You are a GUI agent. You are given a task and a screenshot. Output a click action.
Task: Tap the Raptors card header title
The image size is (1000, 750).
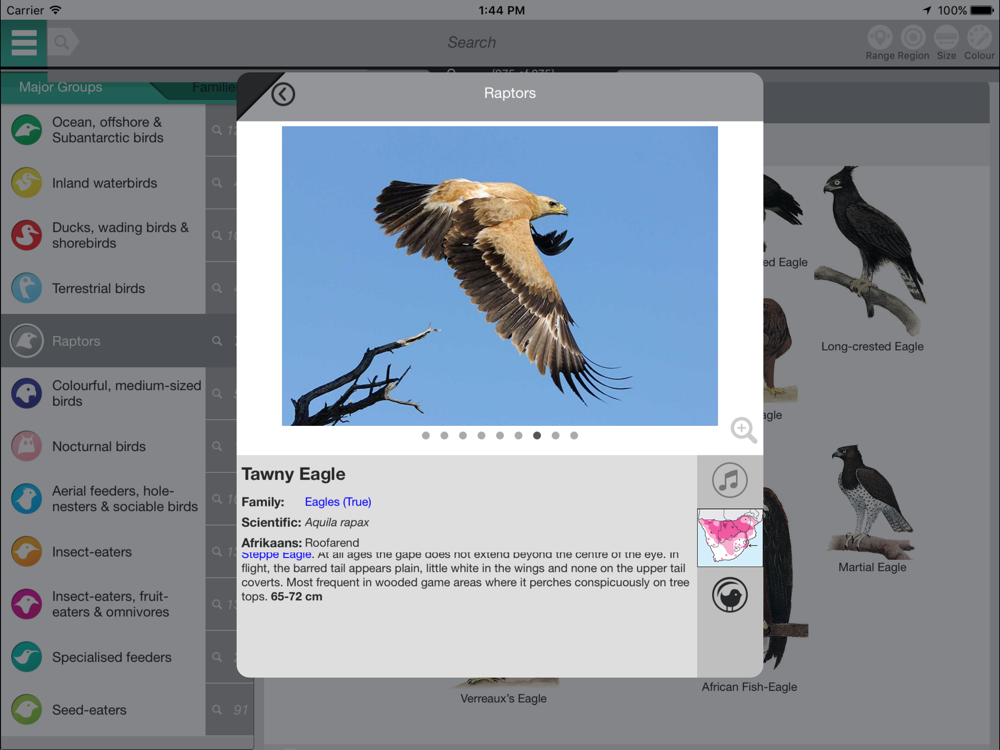pos(510,93)
